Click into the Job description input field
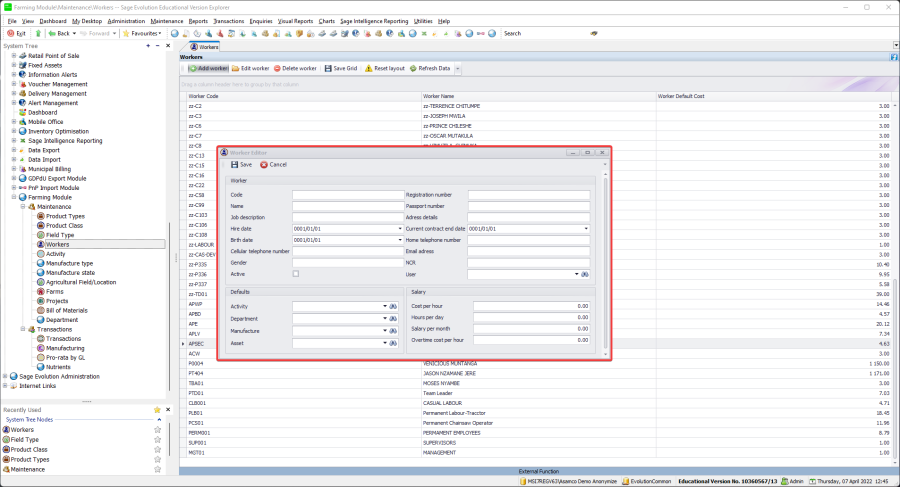 click(347, 217)
